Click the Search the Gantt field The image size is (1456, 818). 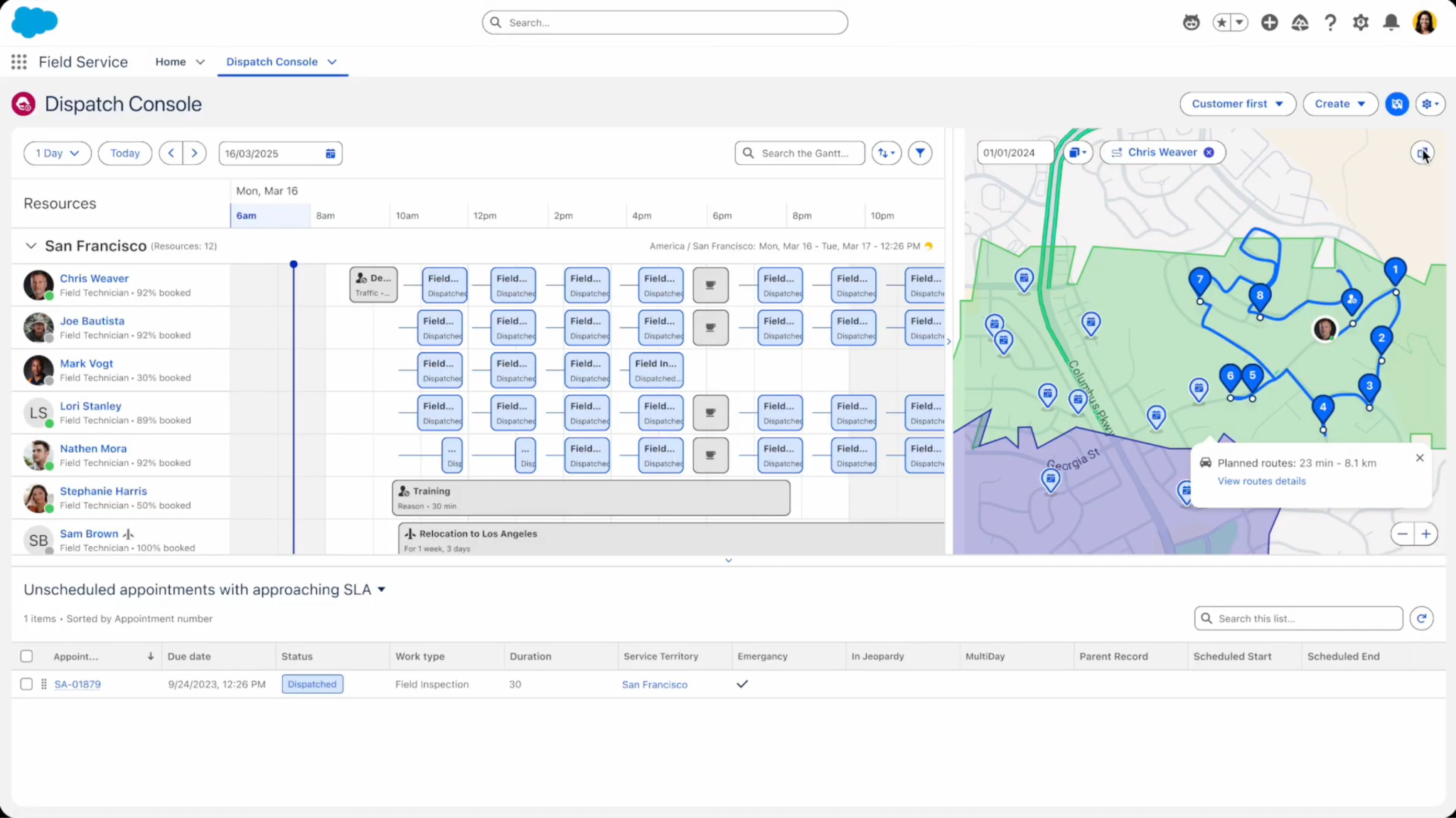pos(800,153)
